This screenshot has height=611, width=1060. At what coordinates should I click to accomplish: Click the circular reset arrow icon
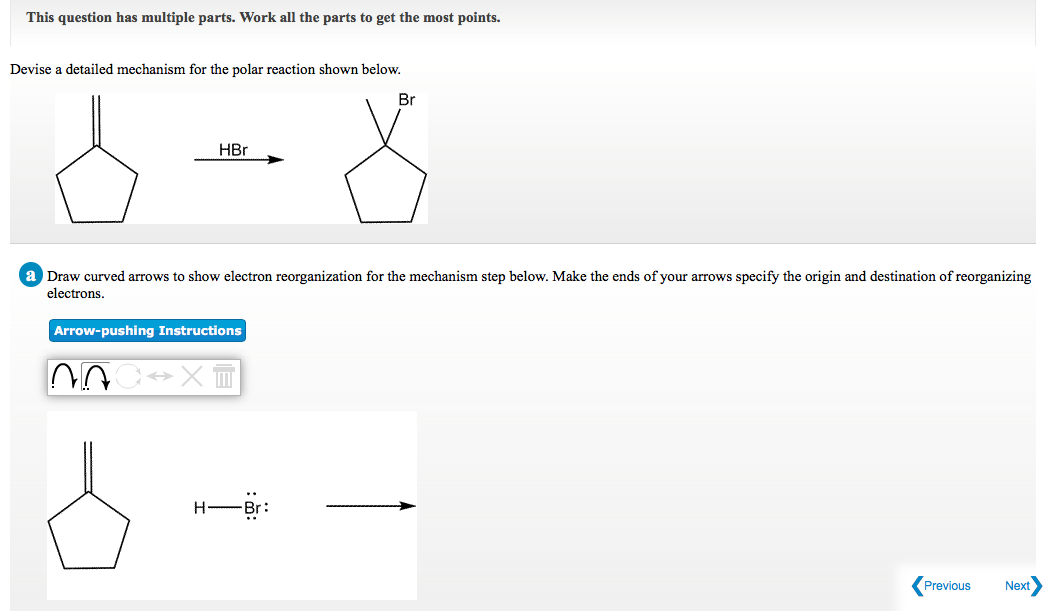(x=127, y=377)
